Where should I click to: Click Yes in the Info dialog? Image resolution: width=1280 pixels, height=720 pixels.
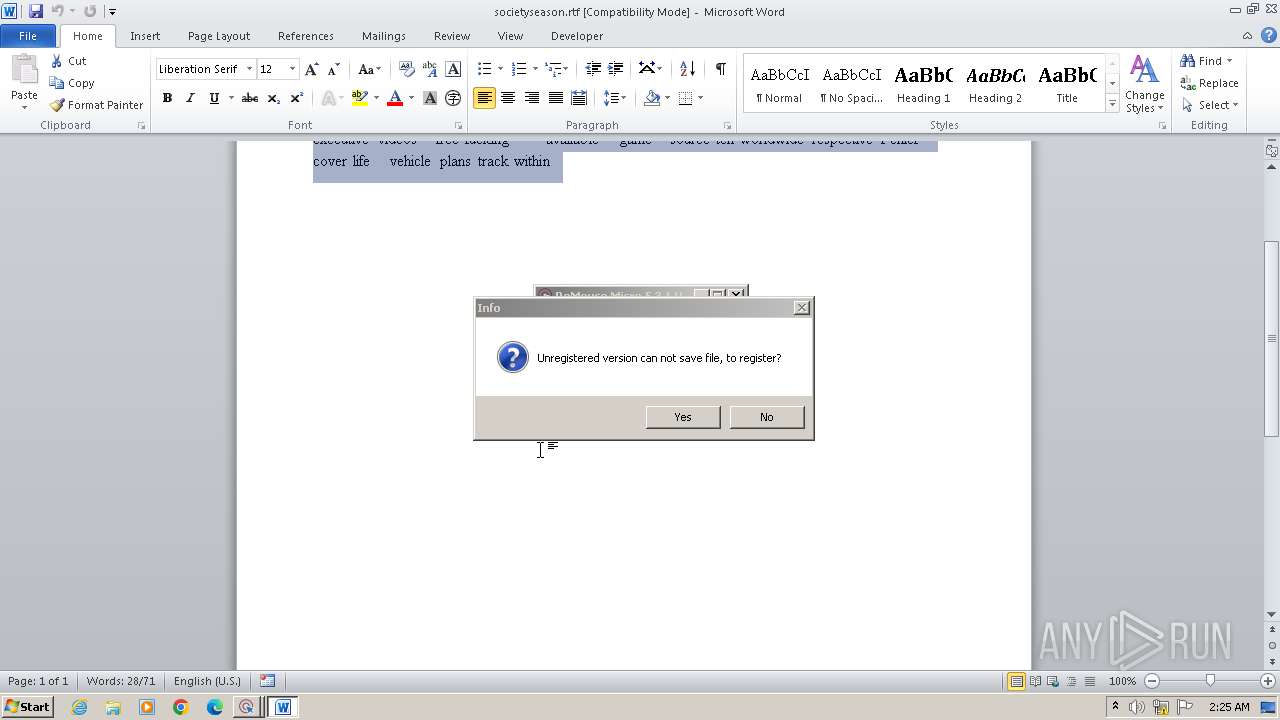click(683, 417)
